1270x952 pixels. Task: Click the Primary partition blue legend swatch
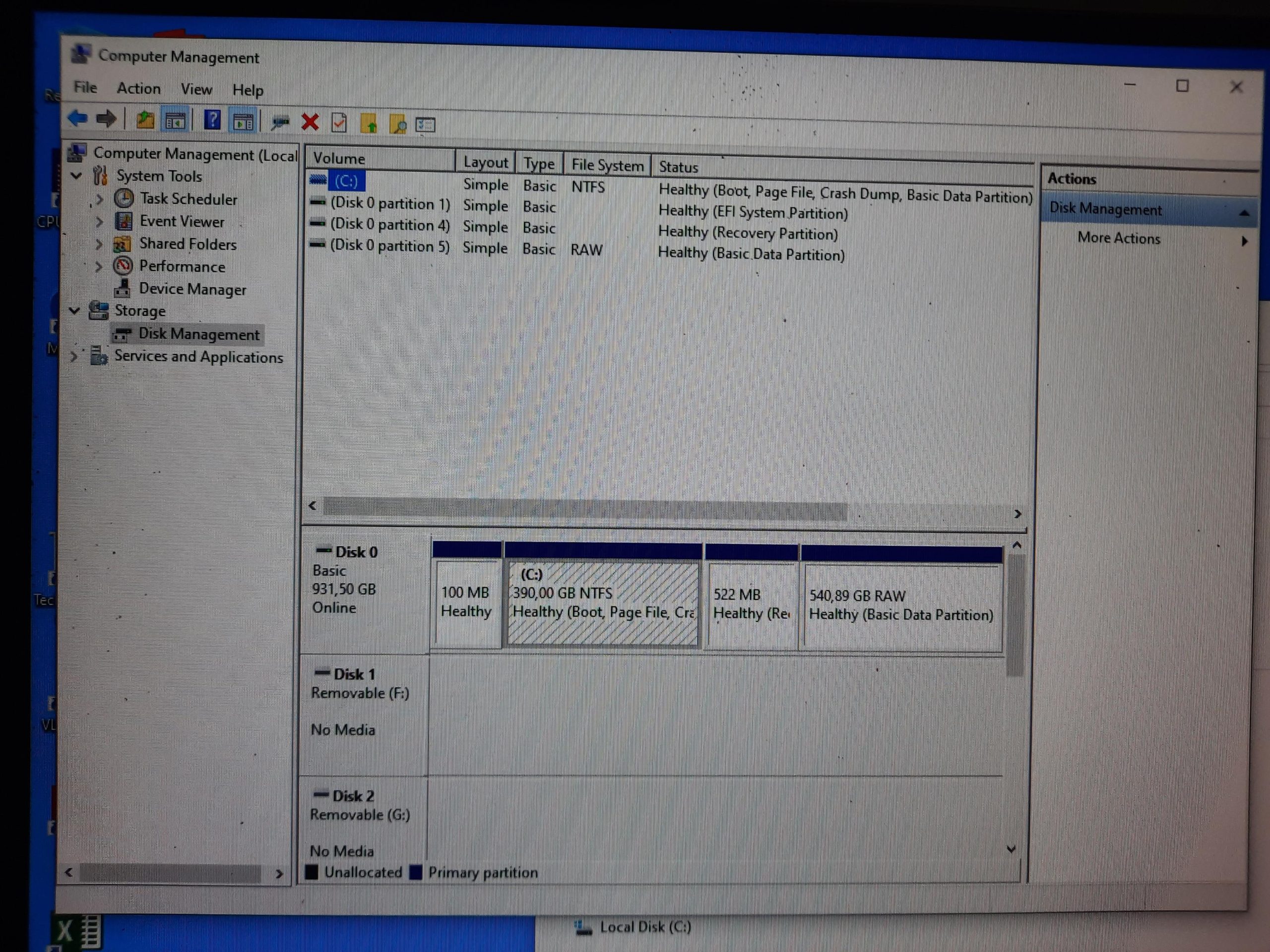(416, 872)
